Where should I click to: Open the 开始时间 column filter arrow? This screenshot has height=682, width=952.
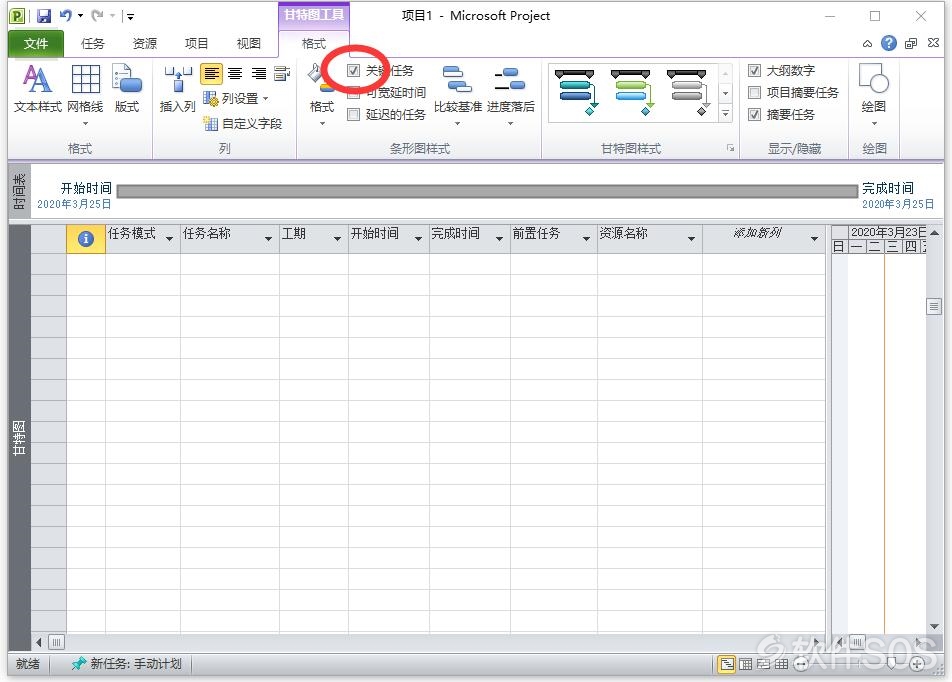418,239
